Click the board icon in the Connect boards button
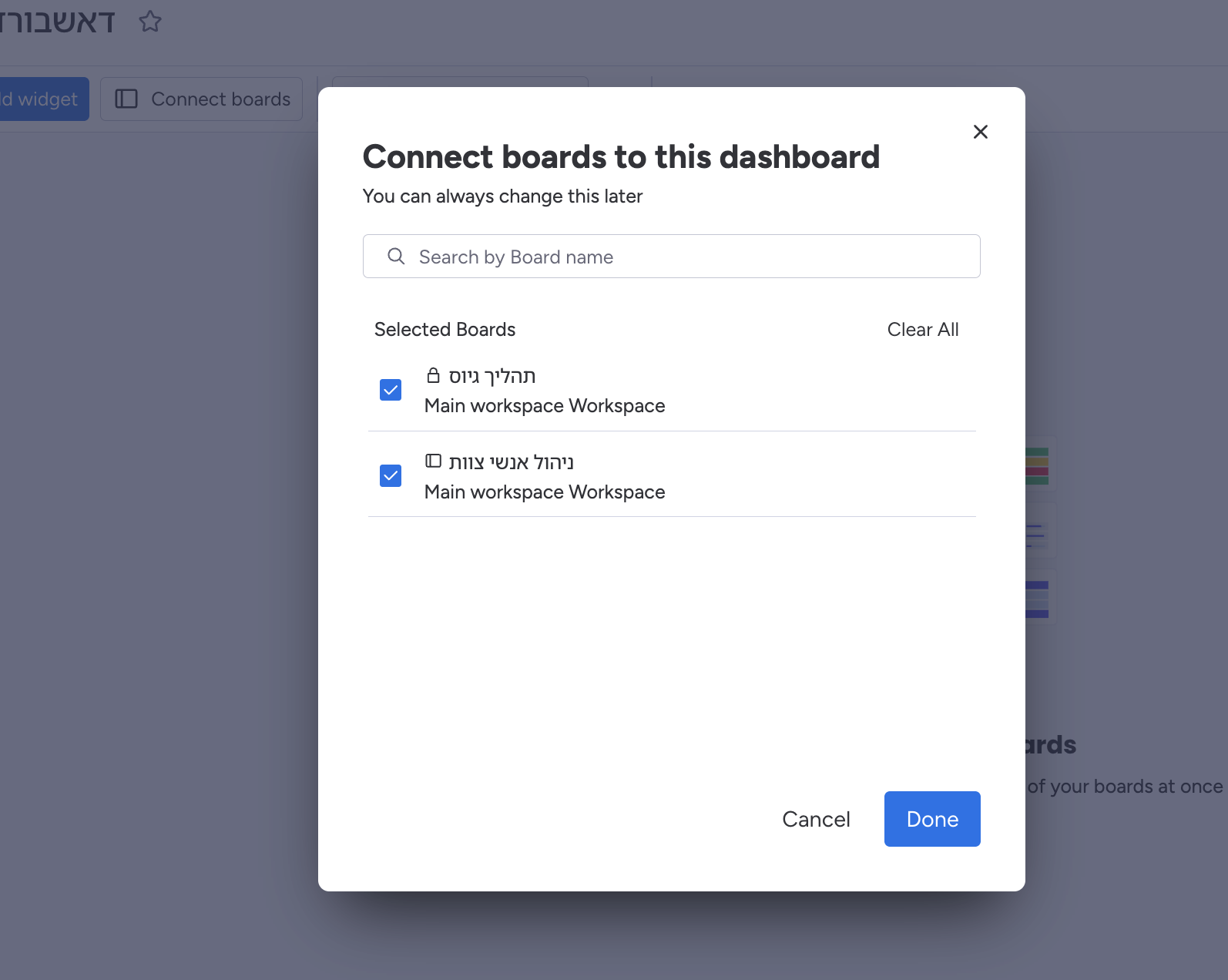Viewport: 1228px width, 980px height. 126,99
